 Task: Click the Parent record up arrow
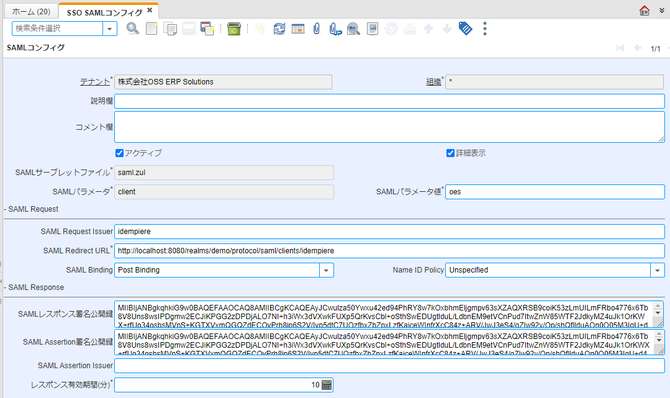[428, 29]
